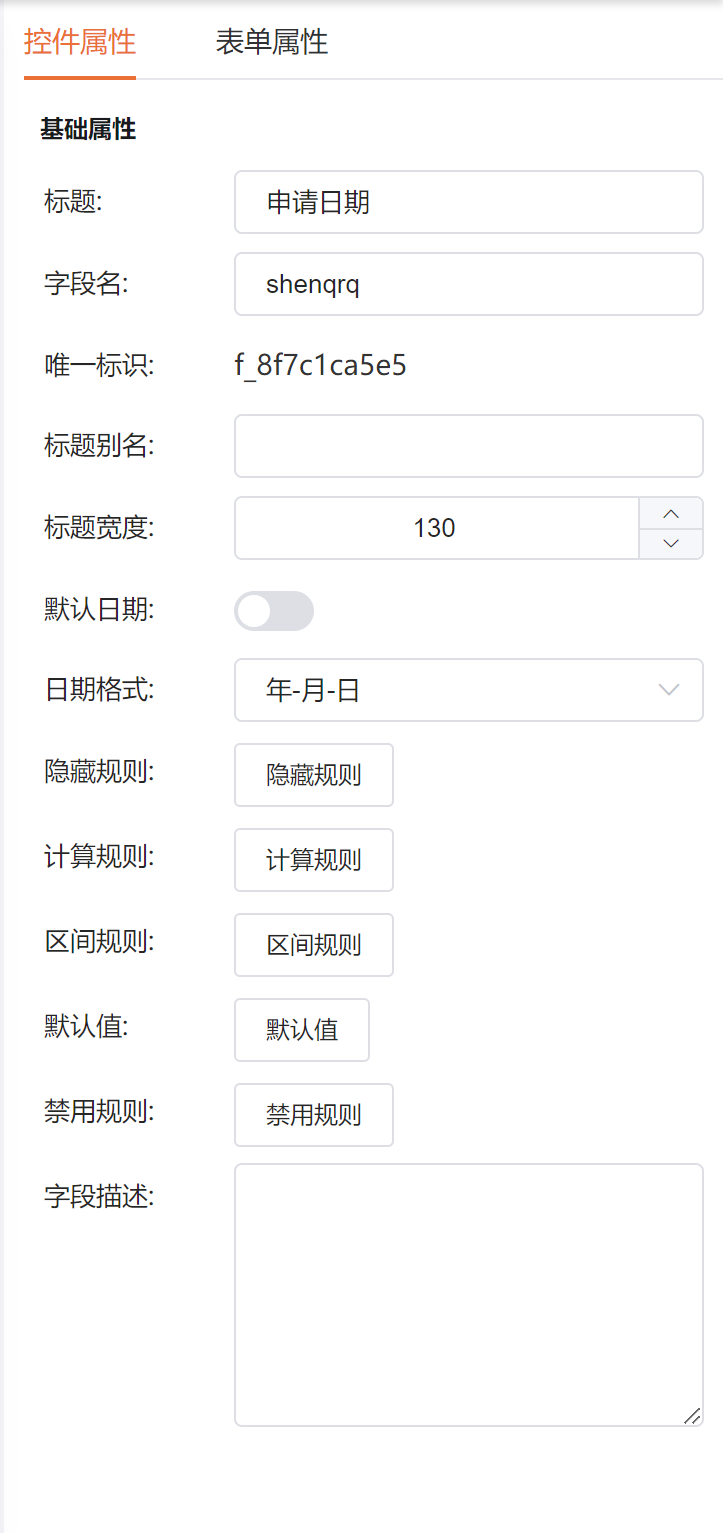The image size is (723, 1533).
Task: Toggle the 默认日期 switch
Action: point(274,611)
